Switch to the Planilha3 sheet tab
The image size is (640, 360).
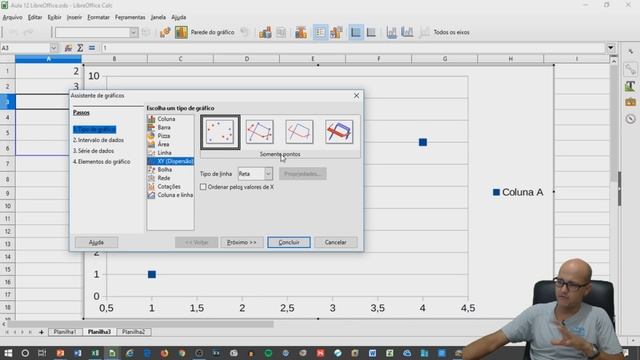click(x=99, y=332)
